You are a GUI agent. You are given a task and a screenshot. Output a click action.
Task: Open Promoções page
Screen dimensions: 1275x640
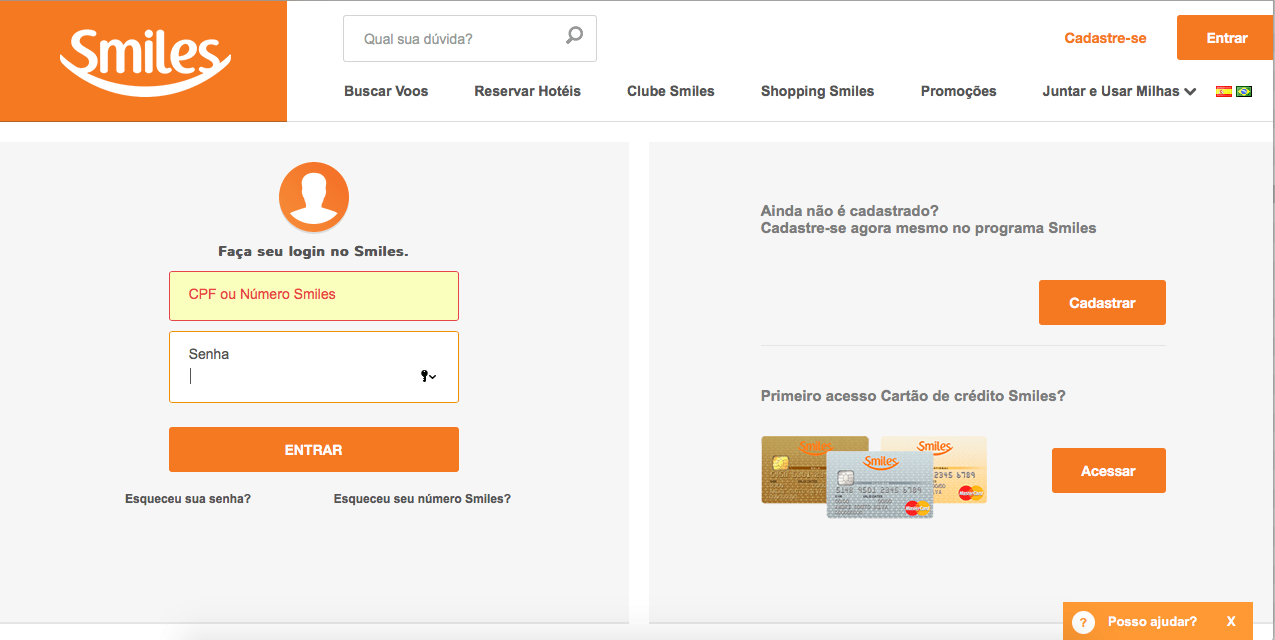[958, 91]
